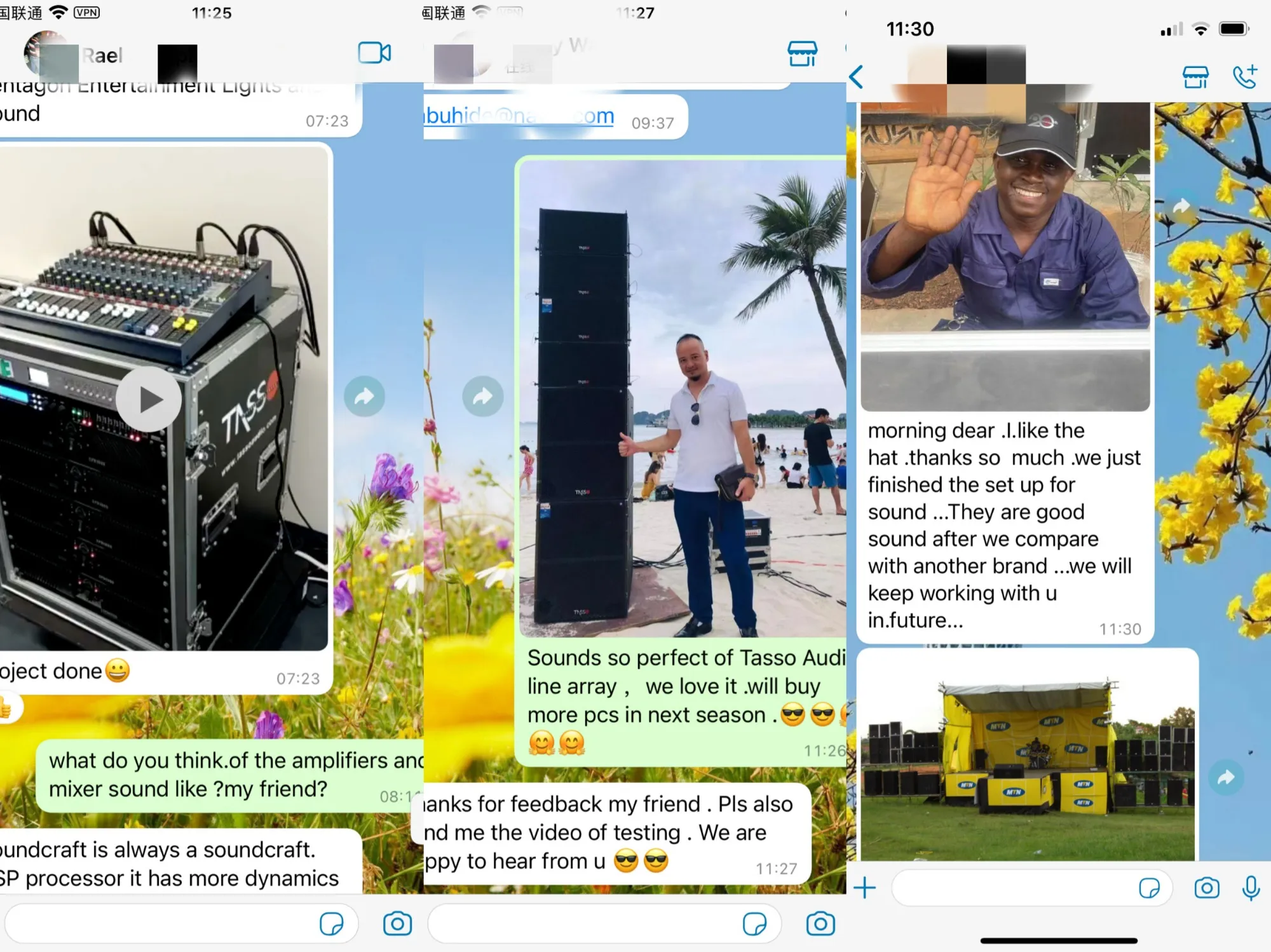Screen dimensions: 1271x952
Task: Forward the mixer rack video message
Action: coord(364,397)
